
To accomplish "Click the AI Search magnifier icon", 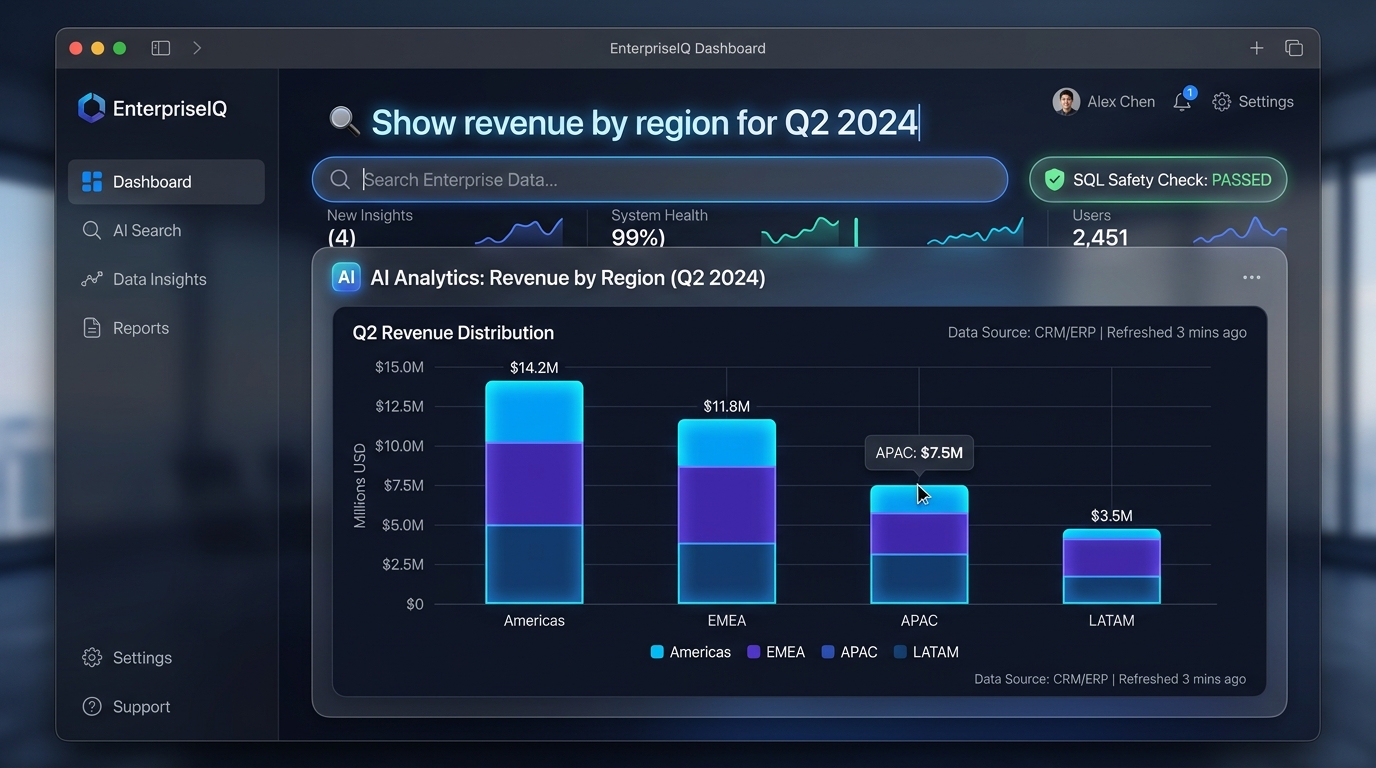I will (x=92, y=231).
